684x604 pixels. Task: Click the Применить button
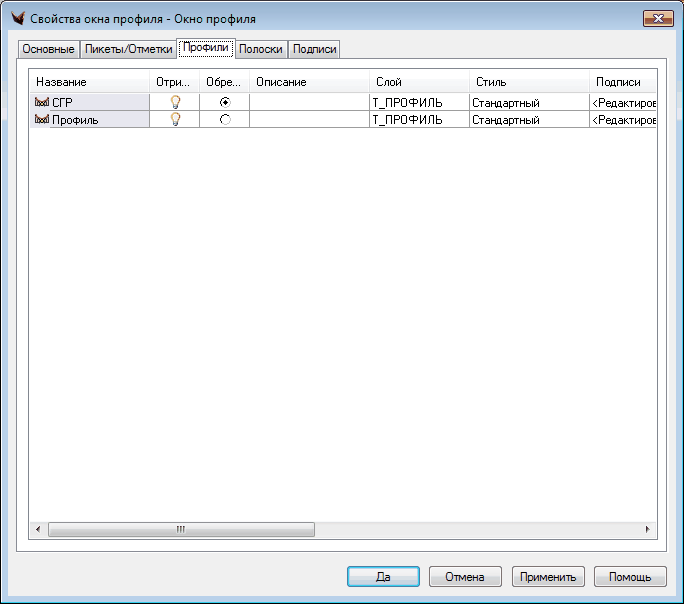click(548, 577)
